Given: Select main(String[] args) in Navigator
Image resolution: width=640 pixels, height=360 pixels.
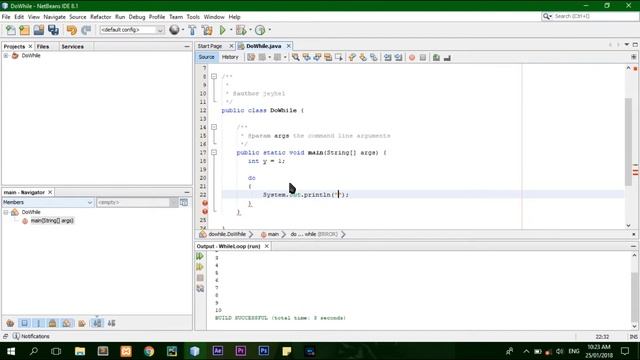Looking at the screenshot, I should (52, 221).
